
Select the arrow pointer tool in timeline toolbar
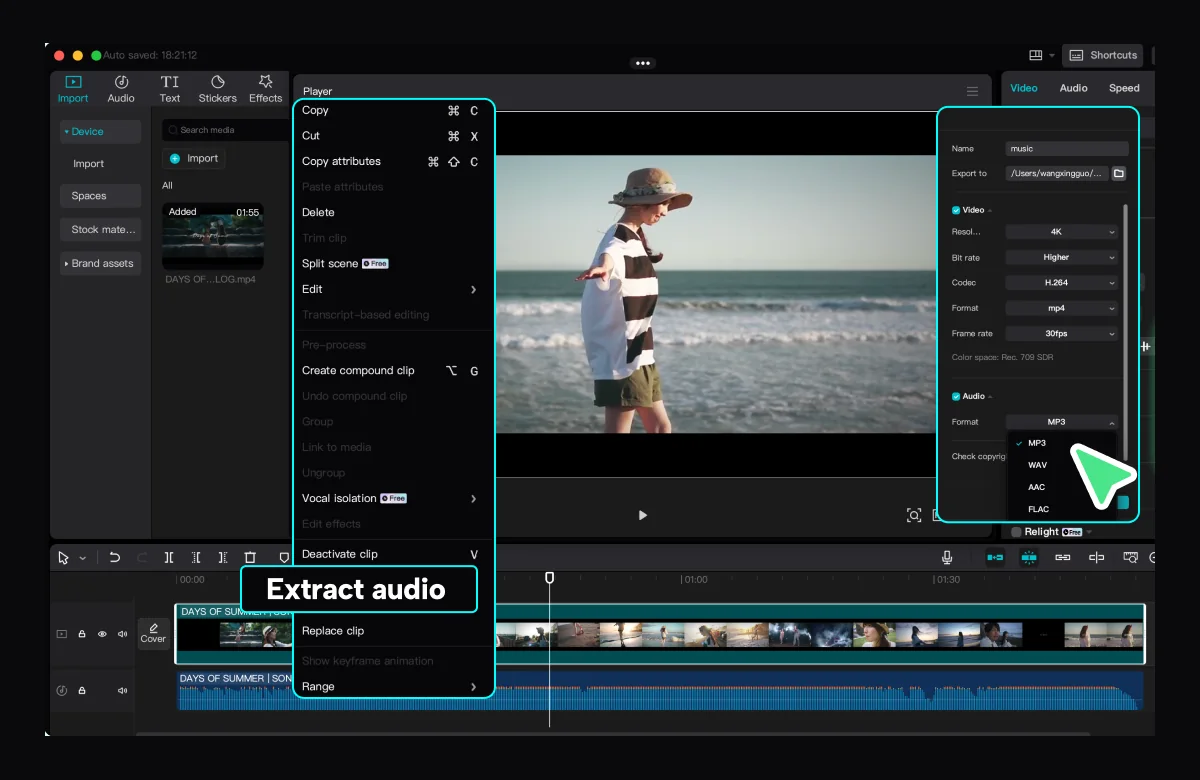tap(64, 557)
